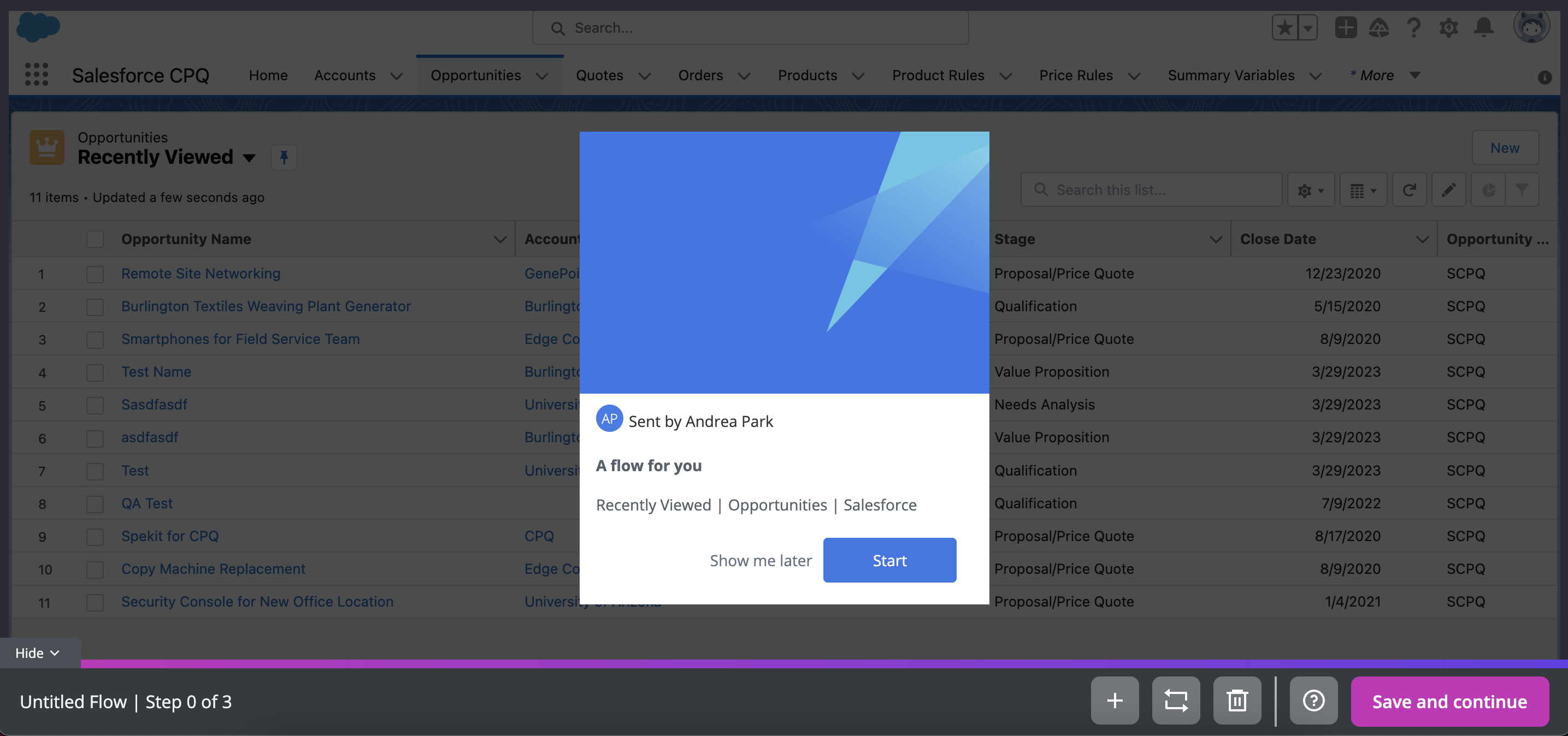Viewport: 1568px width, 736px height.
Task: Expand the Products tab chevron
Action: [x=858, y=76]
